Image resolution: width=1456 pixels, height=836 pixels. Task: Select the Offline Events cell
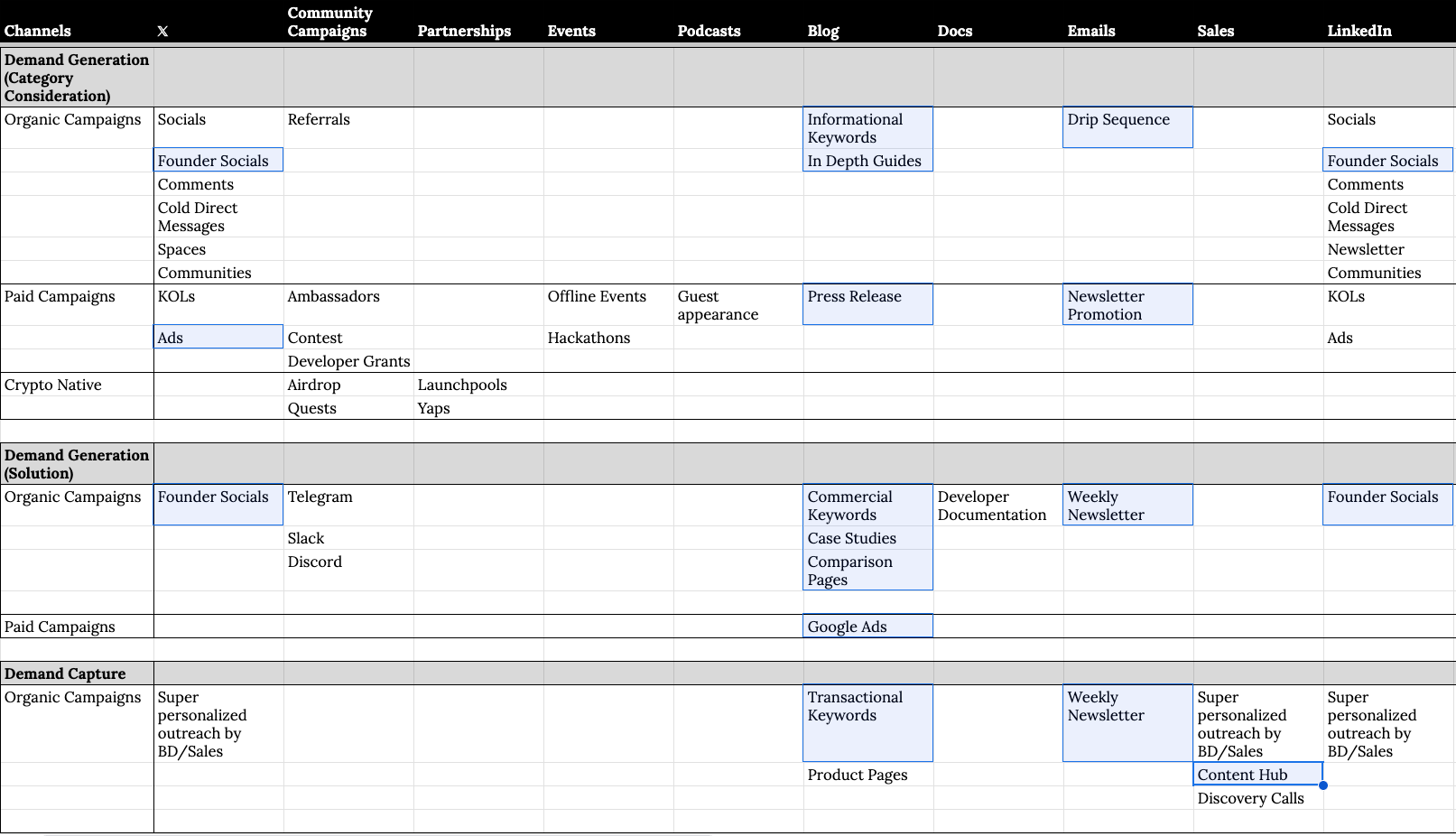(x=608, y=305)
